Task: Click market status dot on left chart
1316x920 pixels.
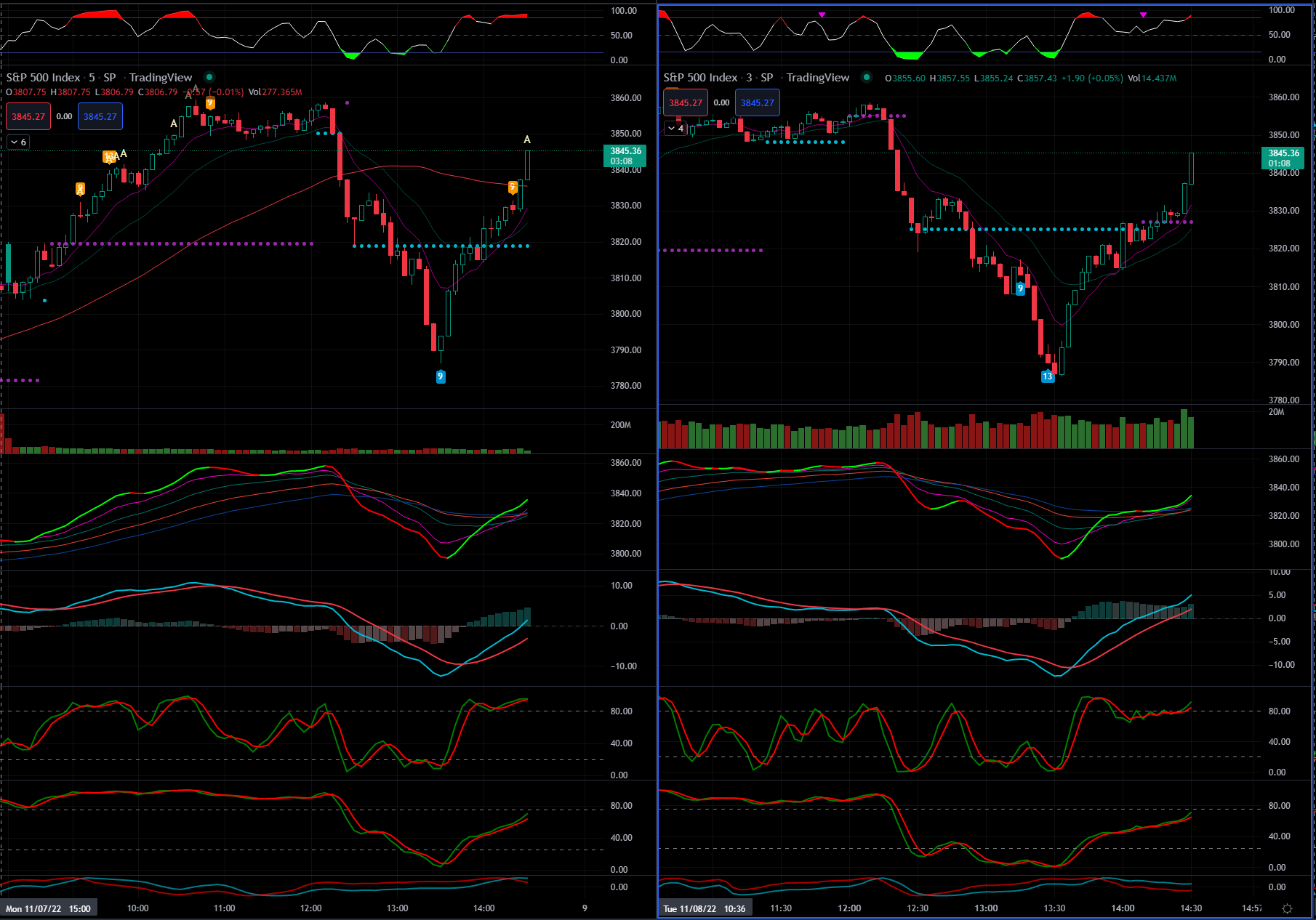Action: click(209, 77)
